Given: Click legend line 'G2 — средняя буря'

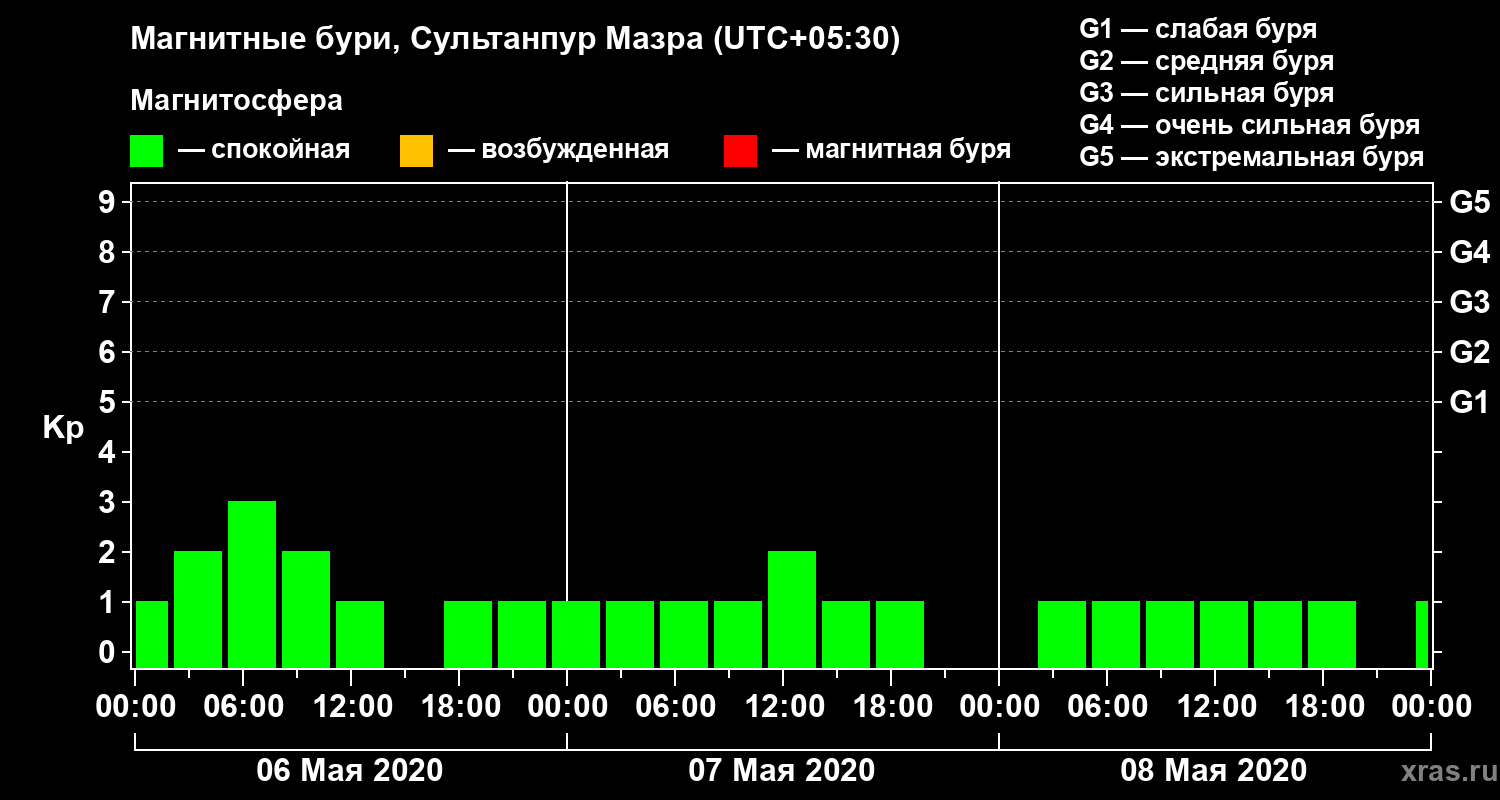Looking at the screenshot, I should pyautogui.click(x=1207, y=61).
